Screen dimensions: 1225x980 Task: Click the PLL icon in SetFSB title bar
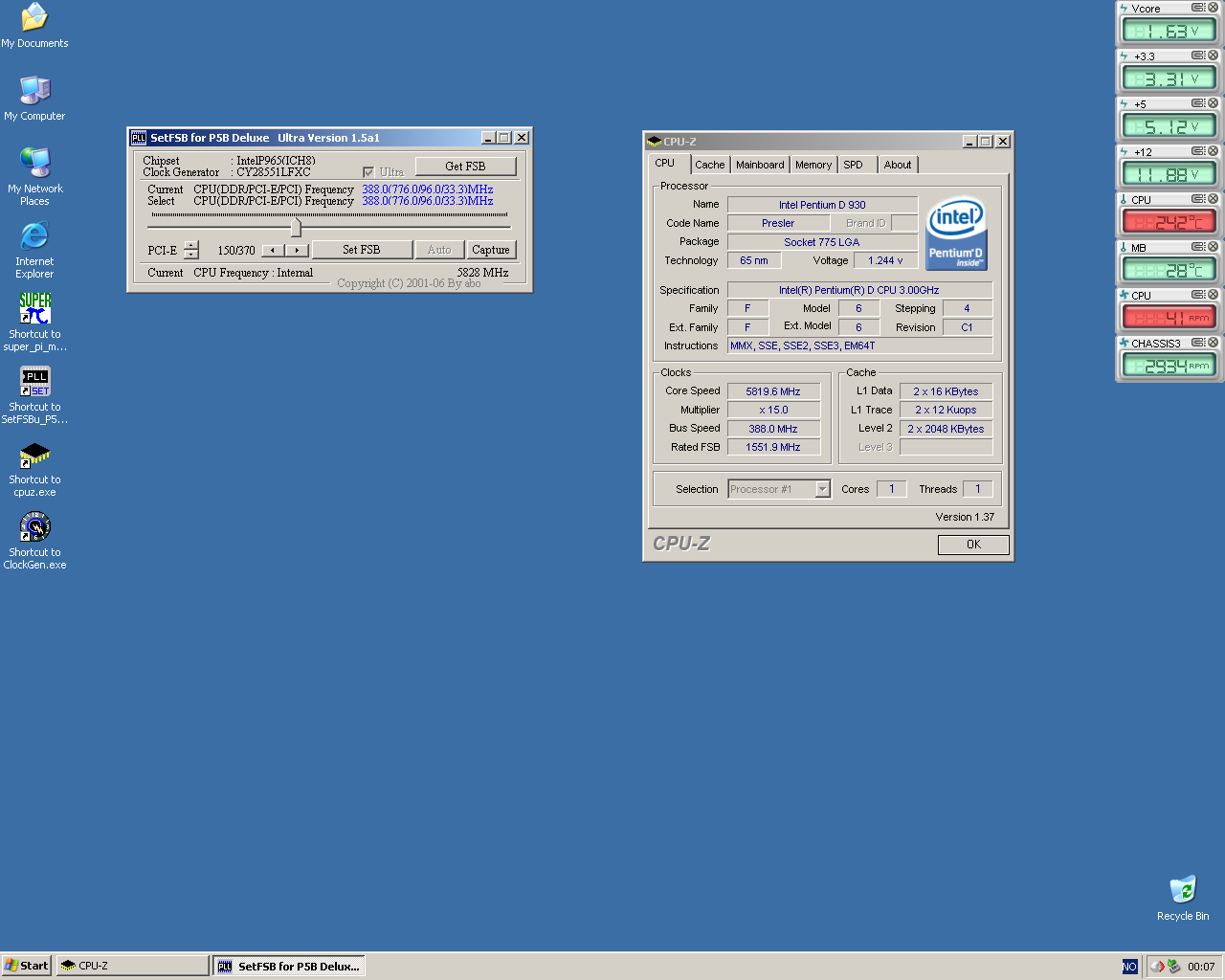pos(139,138)
